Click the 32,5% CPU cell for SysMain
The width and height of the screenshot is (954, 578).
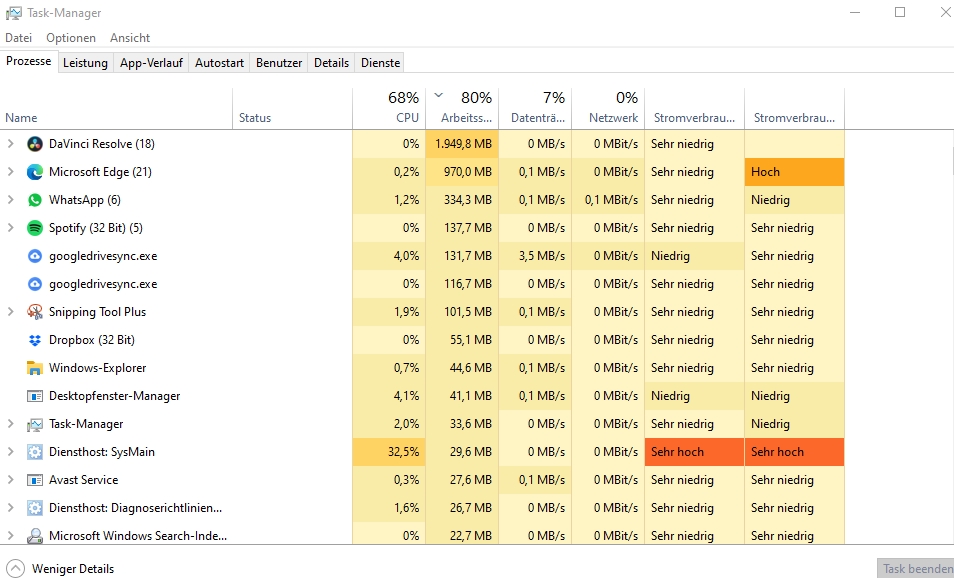point(389,452)
